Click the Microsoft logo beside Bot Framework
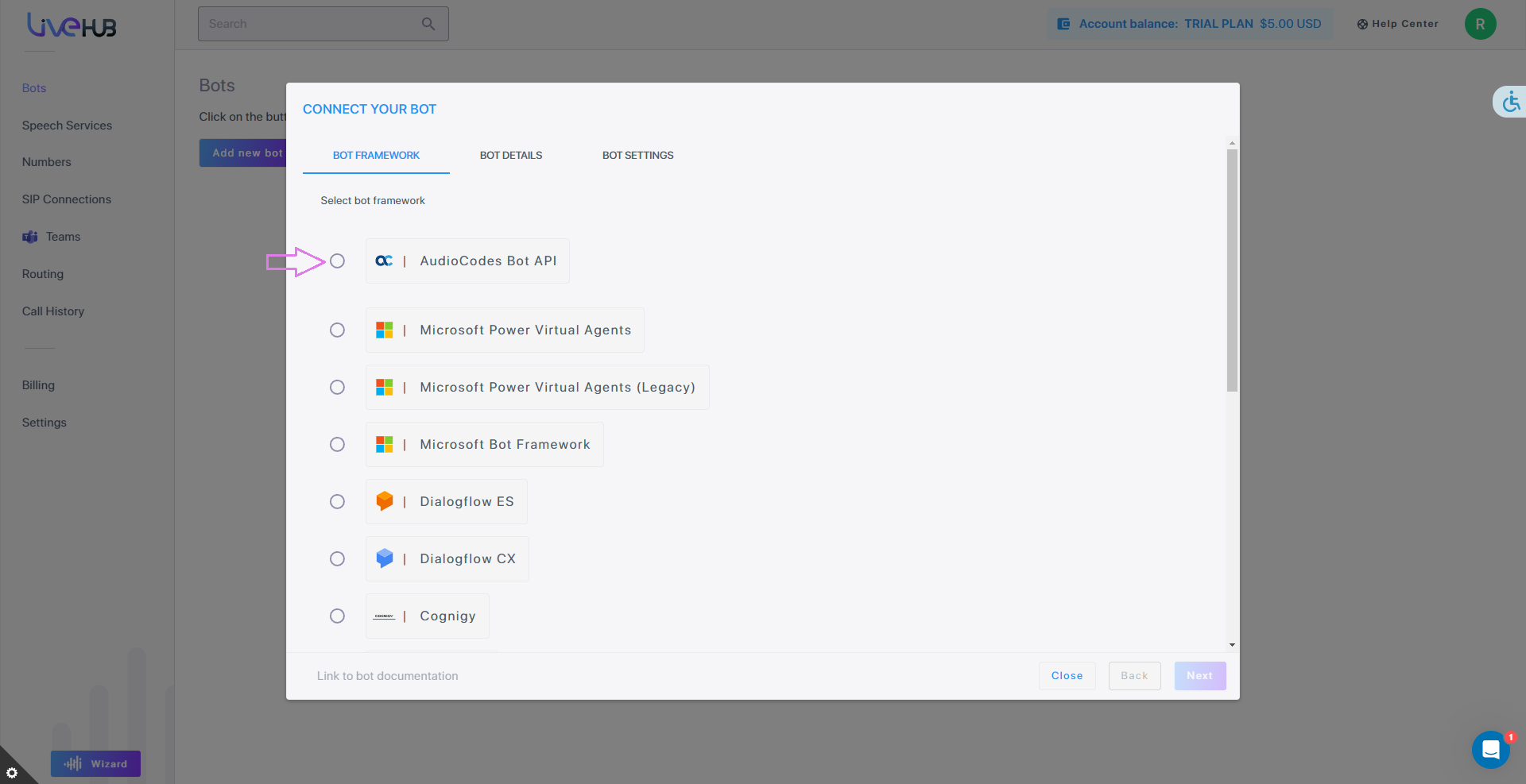 coord(385,444)
